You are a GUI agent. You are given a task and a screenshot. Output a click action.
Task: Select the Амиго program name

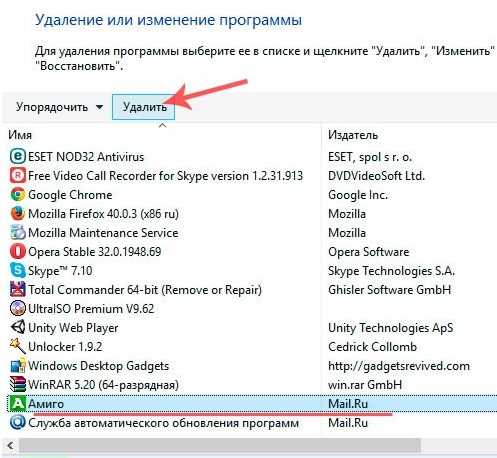pos(46,404)
